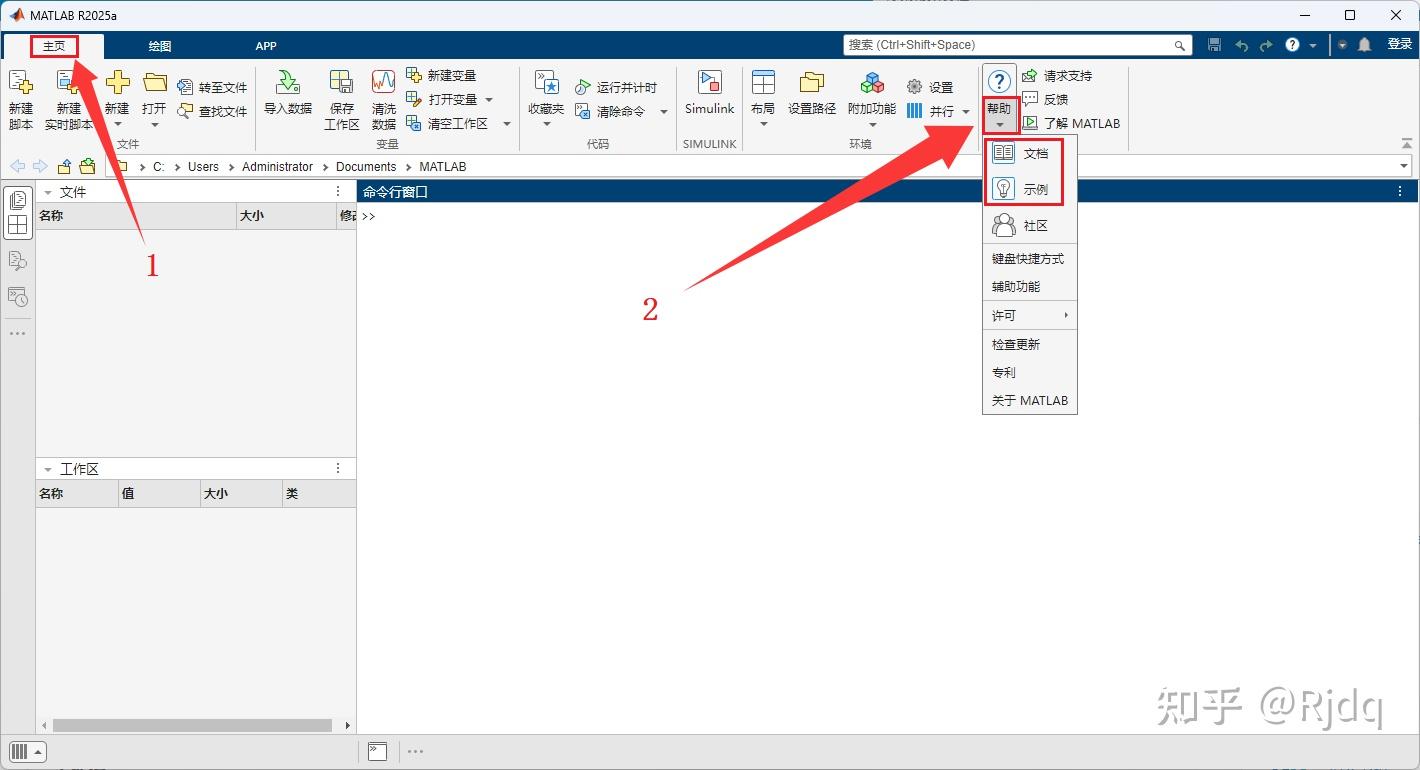Click the 运行并计时 run and time icon
This screenshot has height=770, width=1420.
coord(619,87)
